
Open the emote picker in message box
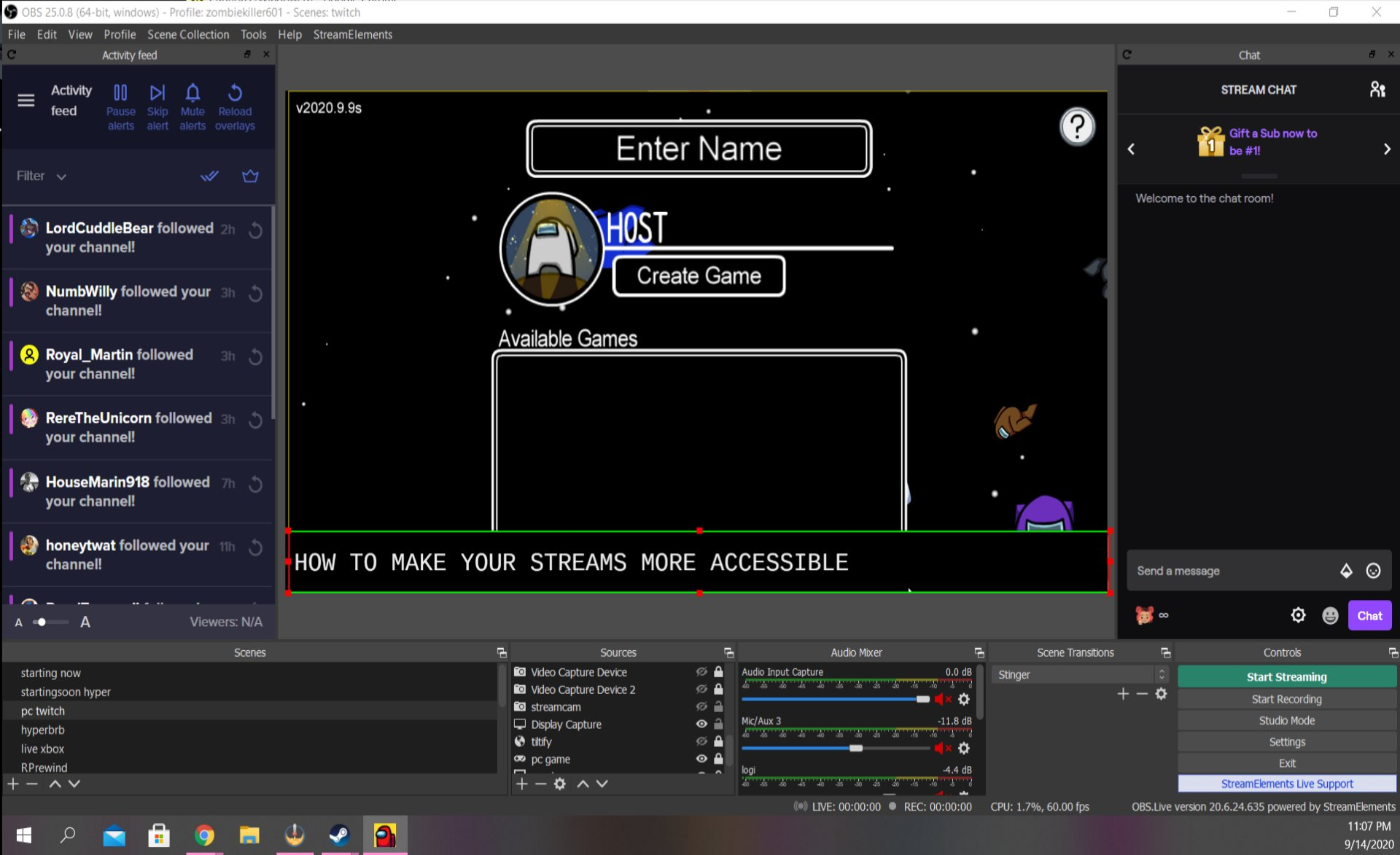pos(1373,571)
